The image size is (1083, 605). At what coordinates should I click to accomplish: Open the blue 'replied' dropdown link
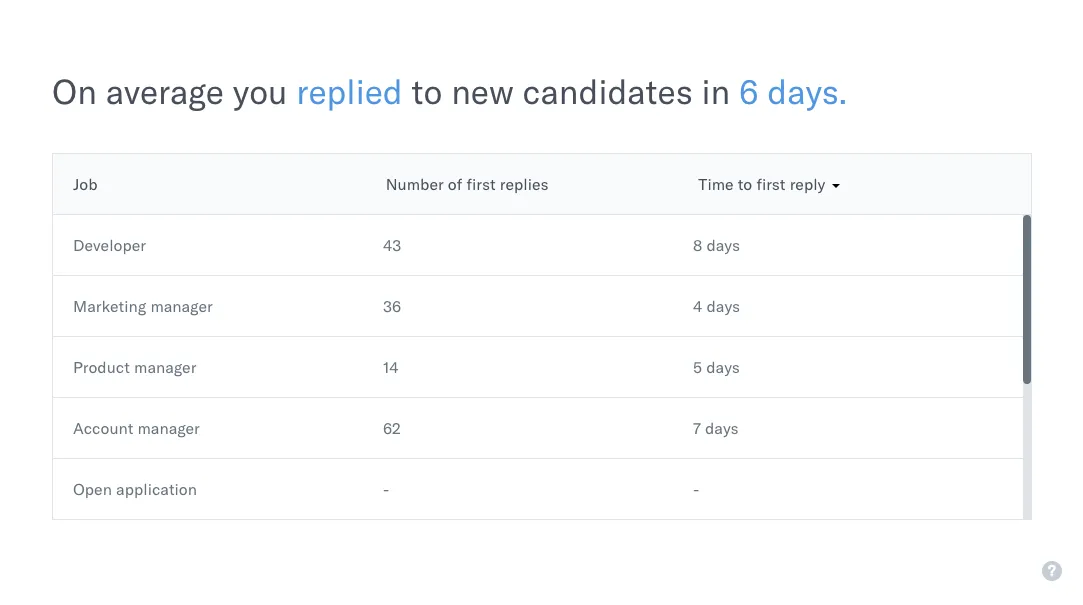pos(349,93)
